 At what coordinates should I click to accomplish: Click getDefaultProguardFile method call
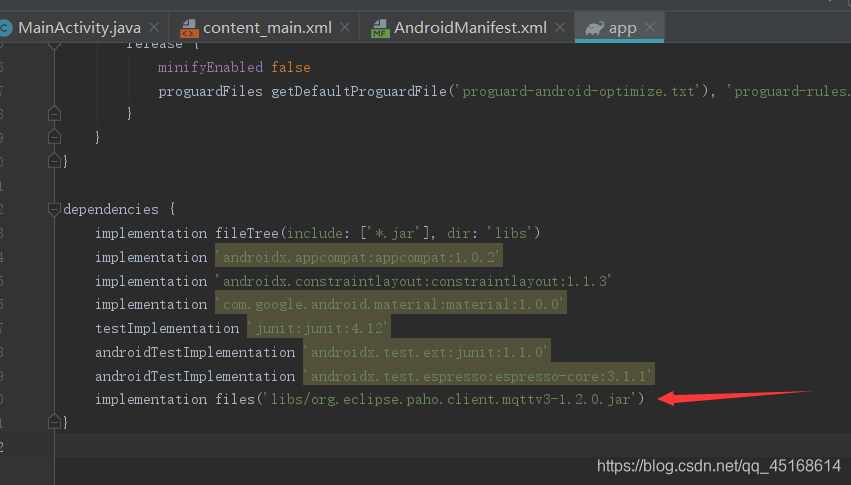tap(359, 91)
